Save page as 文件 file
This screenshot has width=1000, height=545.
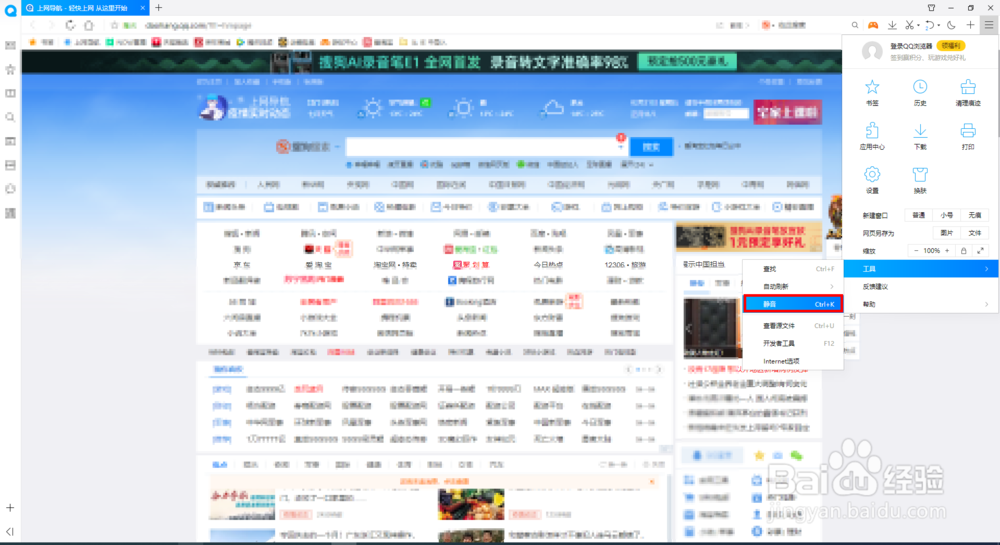974,233
